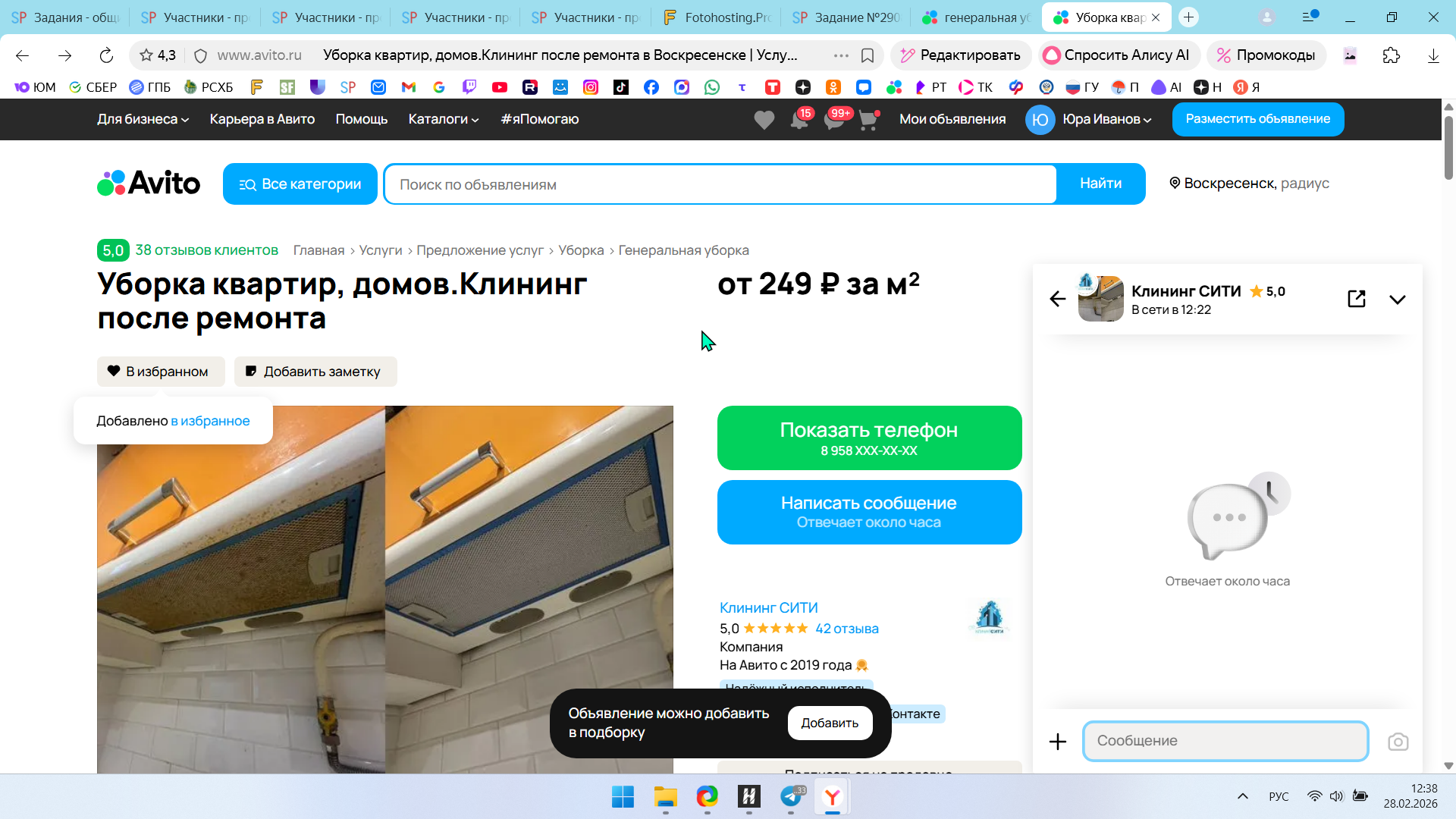
Task: Click the page vertical scrollbar thumb
Action: 1448,148
